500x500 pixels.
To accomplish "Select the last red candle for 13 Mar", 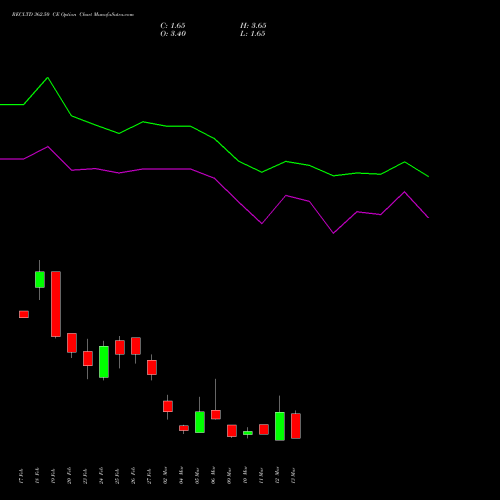I will click(296, 426).
